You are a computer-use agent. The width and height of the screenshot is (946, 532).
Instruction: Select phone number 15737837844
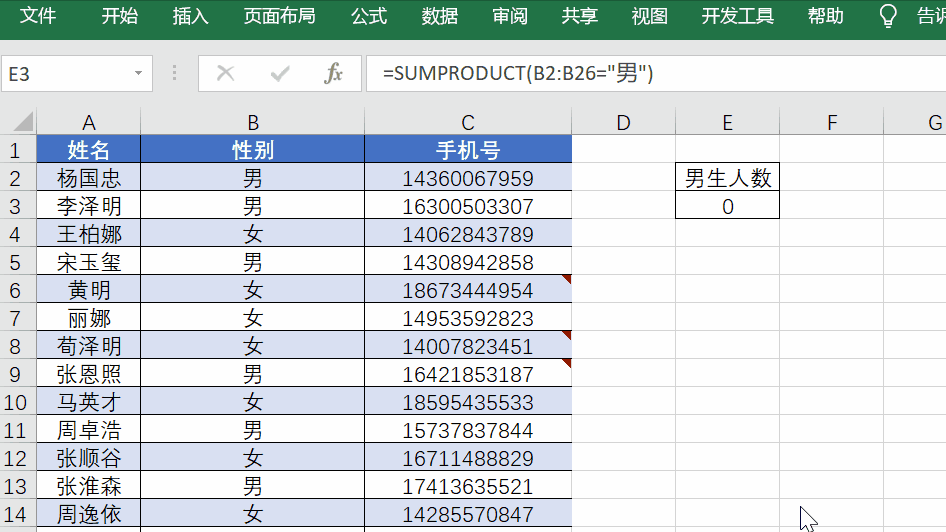click(468, 430)
